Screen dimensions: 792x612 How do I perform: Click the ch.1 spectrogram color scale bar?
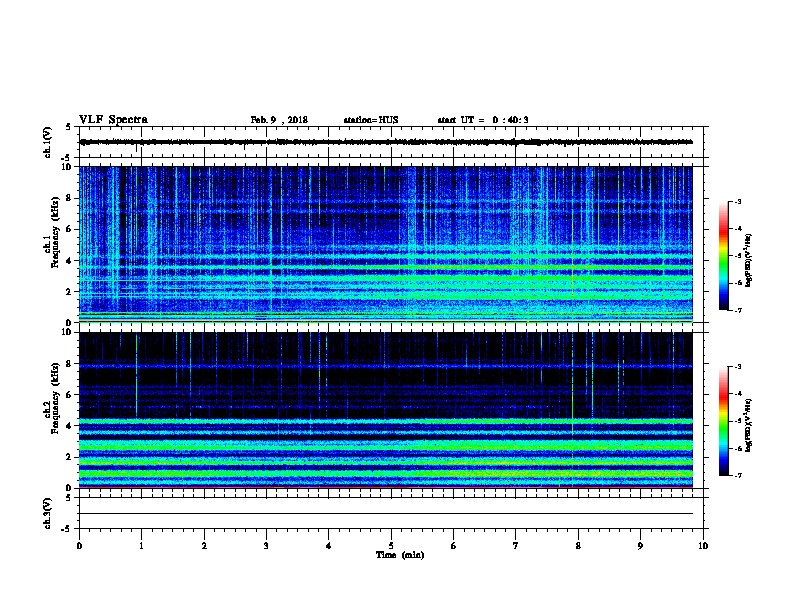tap(723, 256)
